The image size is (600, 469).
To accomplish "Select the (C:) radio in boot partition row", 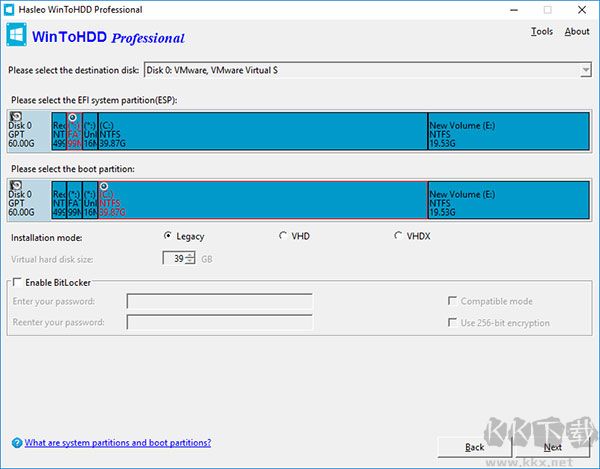I will 104,186.
